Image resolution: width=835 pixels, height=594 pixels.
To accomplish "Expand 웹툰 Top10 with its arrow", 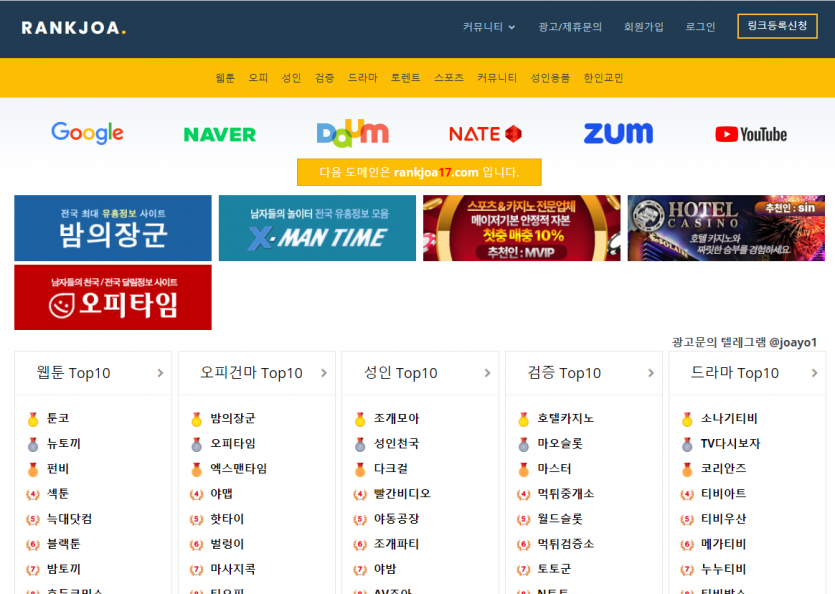I will coord(160,373).
